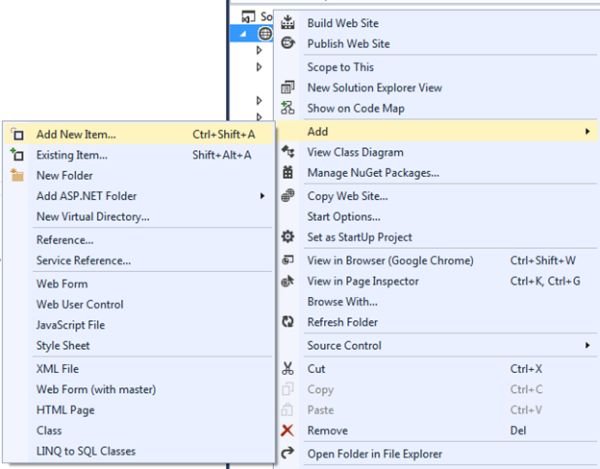Click the red Remove X icon
The image size is (600, 469).
click(x=288, y=431)
